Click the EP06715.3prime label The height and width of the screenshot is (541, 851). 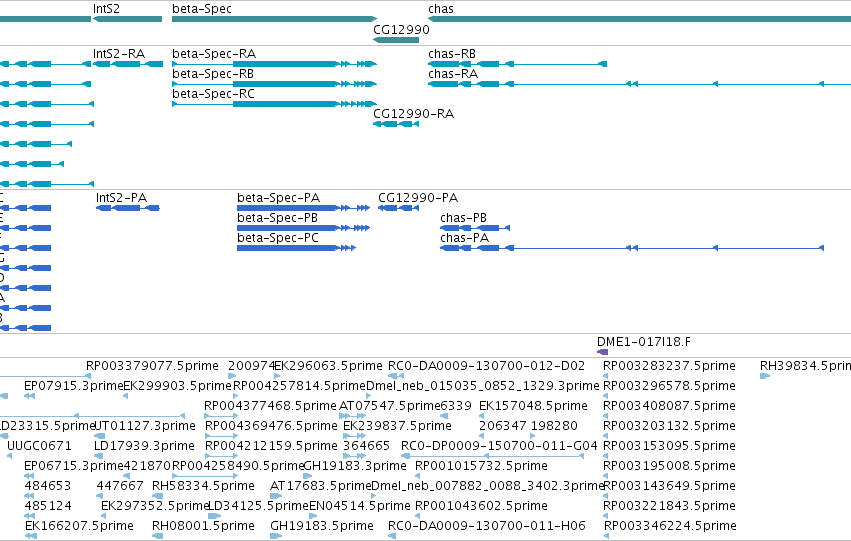(74, 466)
